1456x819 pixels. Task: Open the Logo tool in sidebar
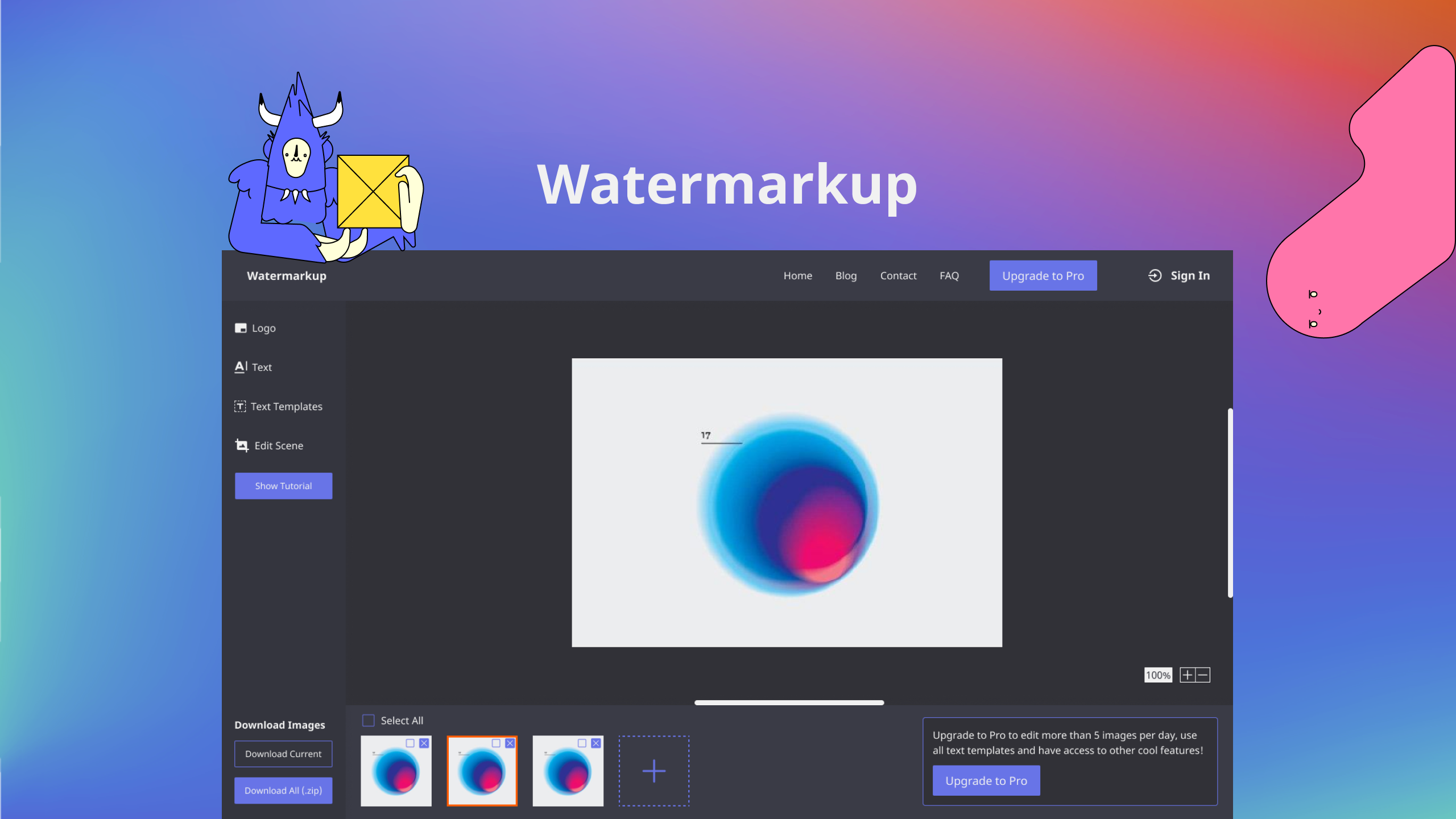[x=255, y=328]
